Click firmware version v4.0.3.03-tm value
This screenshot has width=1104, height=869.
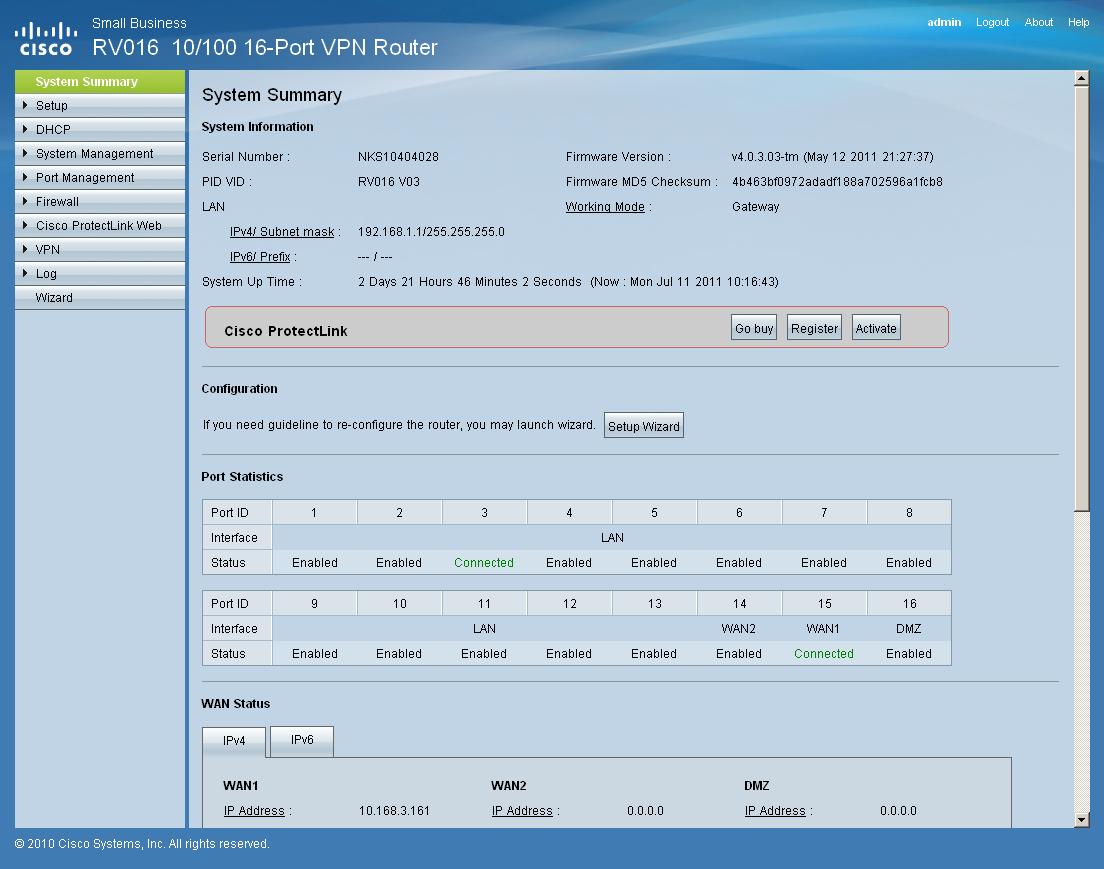[832, 156]
